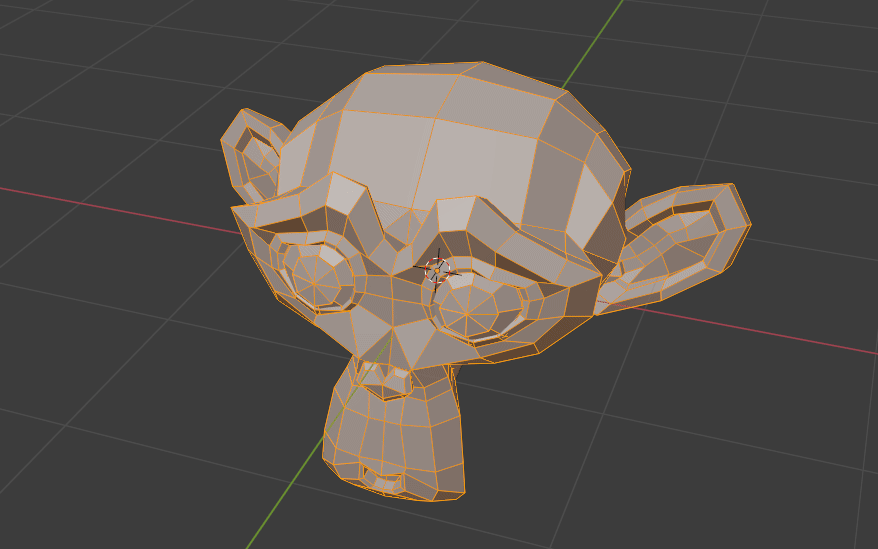Viewport: 878px width, 549px height.
Task: Click the 3D cursor crosshair on the monkey
Action: [x=437, y=270]
